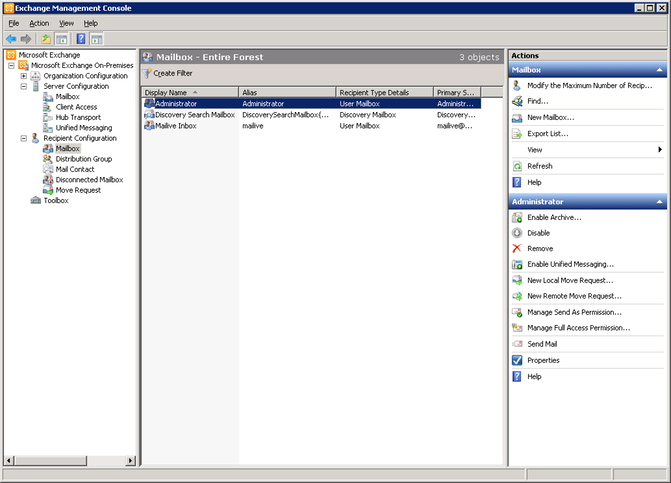Open the View submenu arrow

click(x=660, y=150)
